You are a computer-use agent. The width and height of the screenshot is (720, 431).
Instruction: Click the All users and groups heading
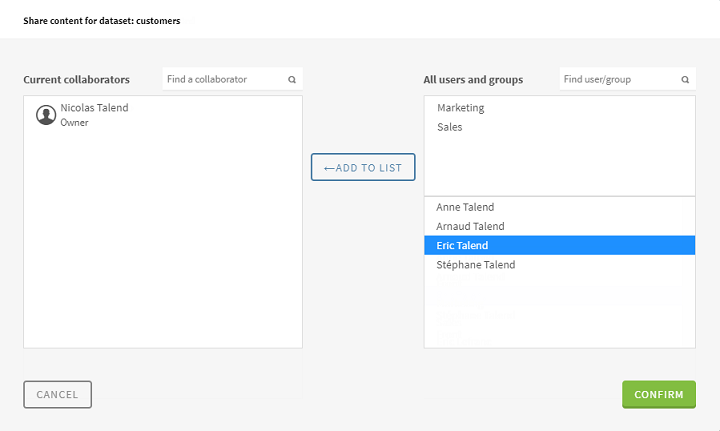[473, 80]
